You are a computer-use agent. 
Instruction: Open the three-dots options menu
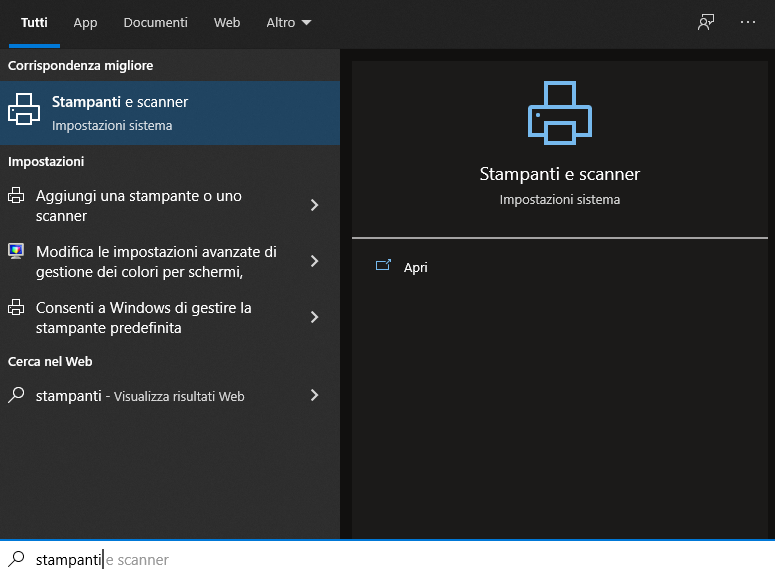click(x=747, y=22)
